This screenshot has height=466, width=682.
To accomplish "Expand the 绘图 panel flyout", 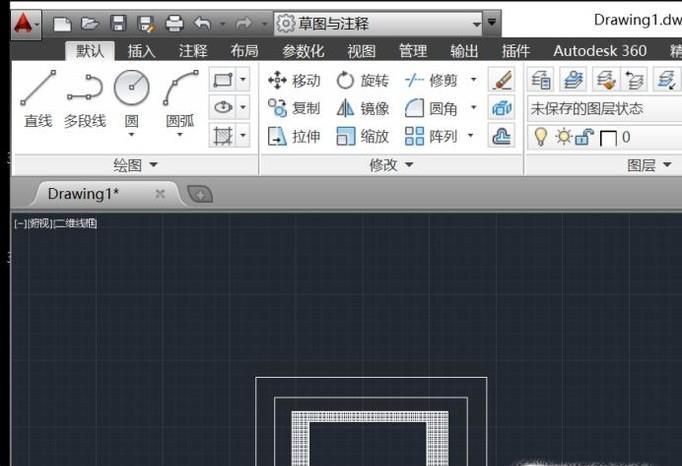I will click(135, 165).
